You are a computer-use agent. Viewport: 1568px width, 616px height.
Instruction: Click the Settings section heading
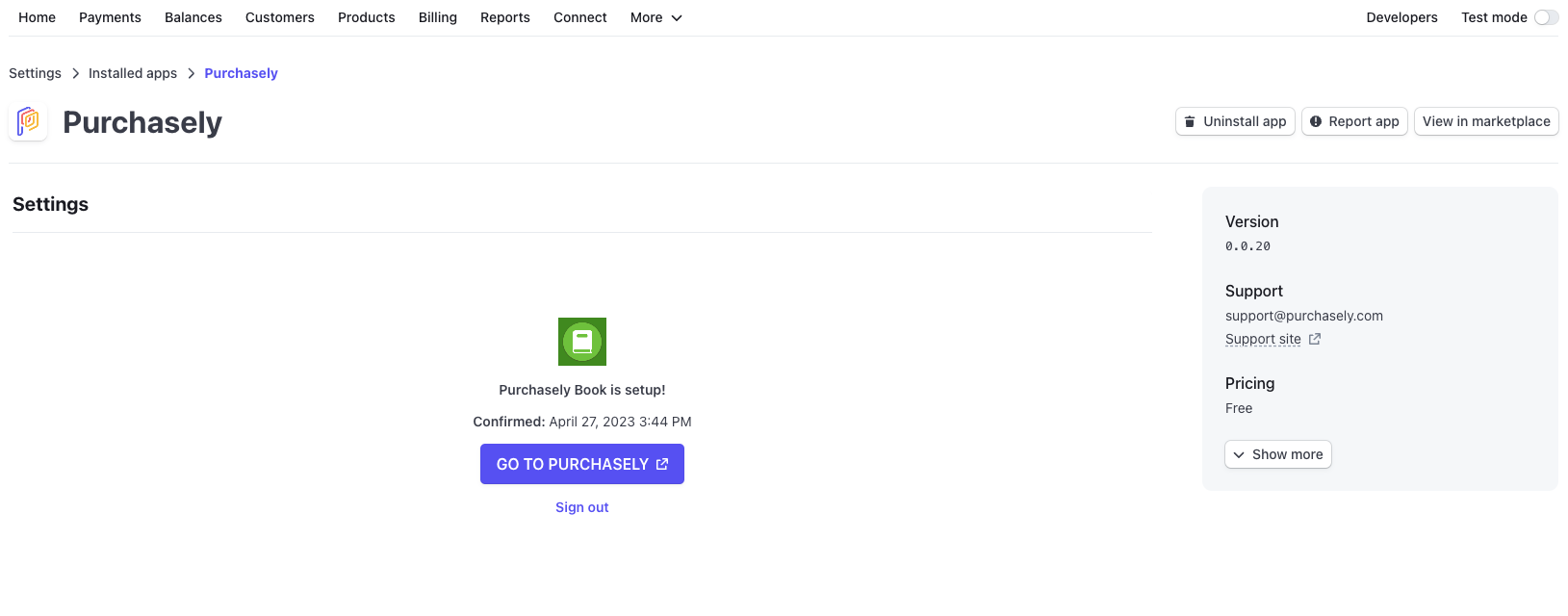coord(50,204)
